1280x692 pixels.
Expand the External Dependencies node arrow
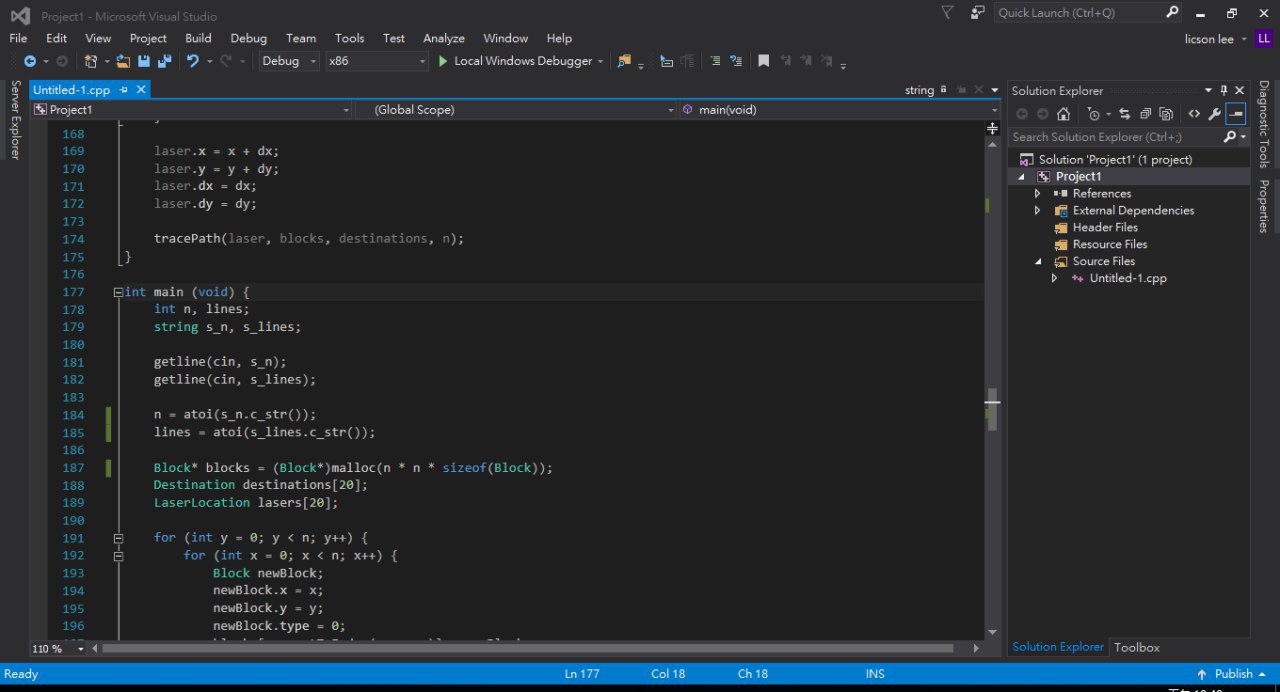click(x=1038, y=211)
